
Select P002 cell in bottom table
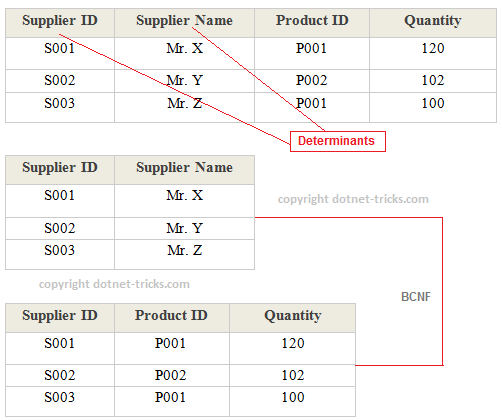172,376
